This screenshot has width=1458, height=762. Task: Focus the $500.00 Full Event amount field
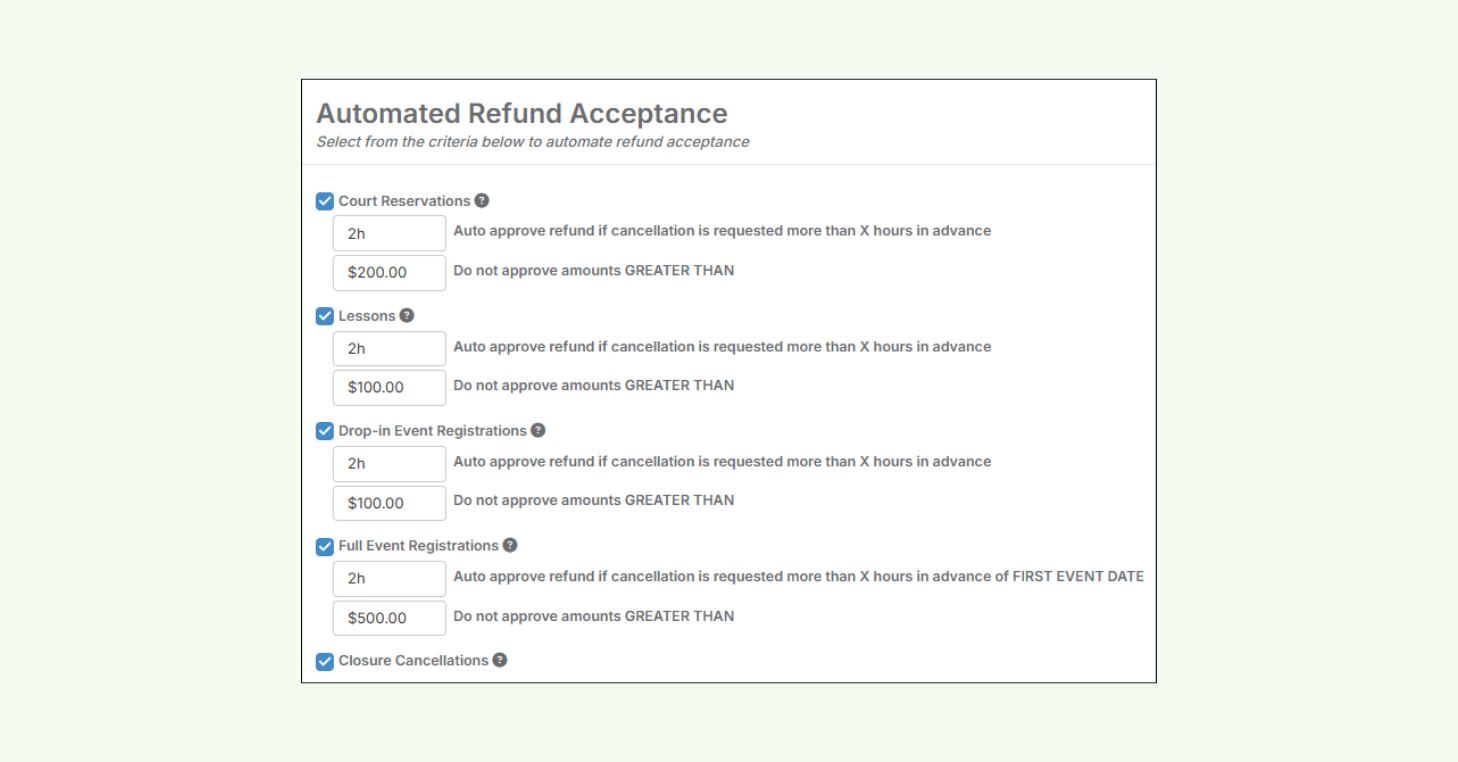(389, 617)
